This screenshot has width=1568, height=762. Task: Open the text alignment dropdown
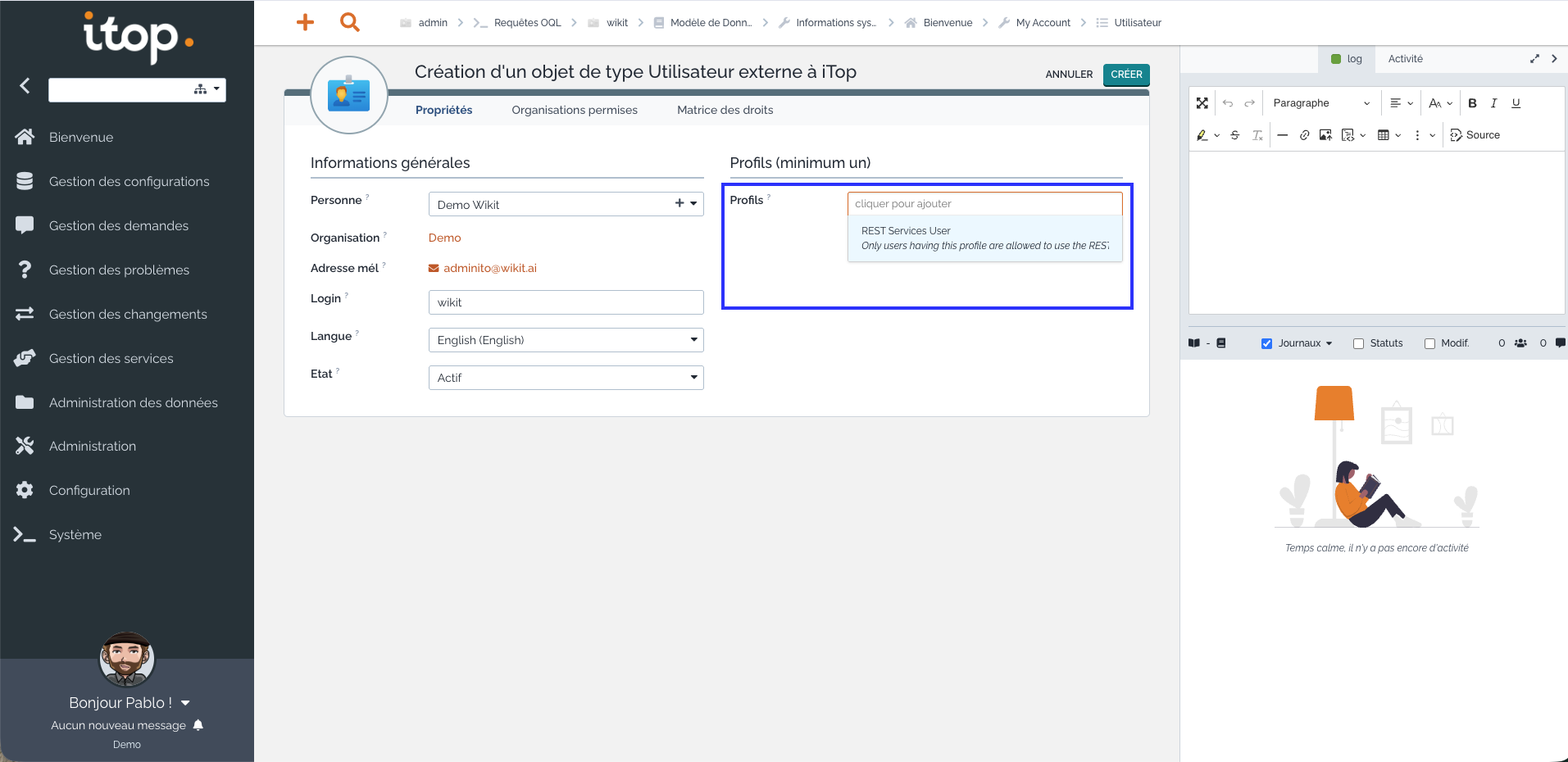(x=1401, y=103)
